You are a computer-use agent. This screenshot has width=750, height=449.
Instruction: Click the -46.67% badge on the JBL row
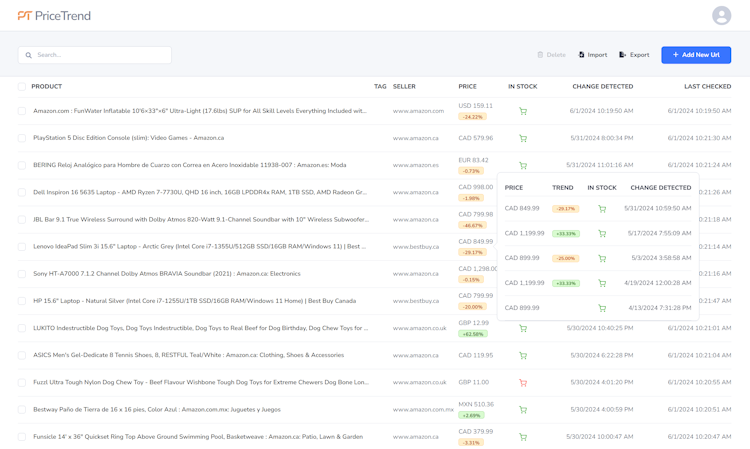[x=472, y=225]
